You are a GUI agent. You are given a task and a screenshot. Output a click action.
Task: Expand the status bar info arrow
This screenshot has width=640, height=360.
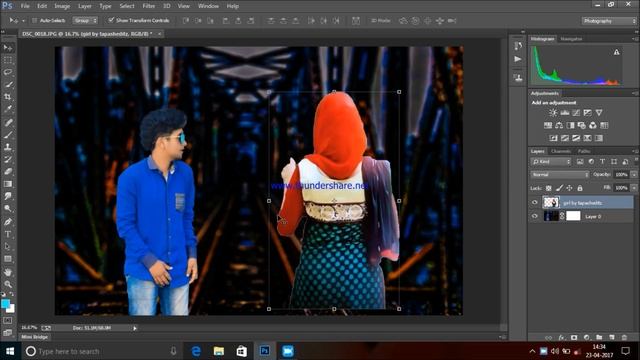(135, 328)
